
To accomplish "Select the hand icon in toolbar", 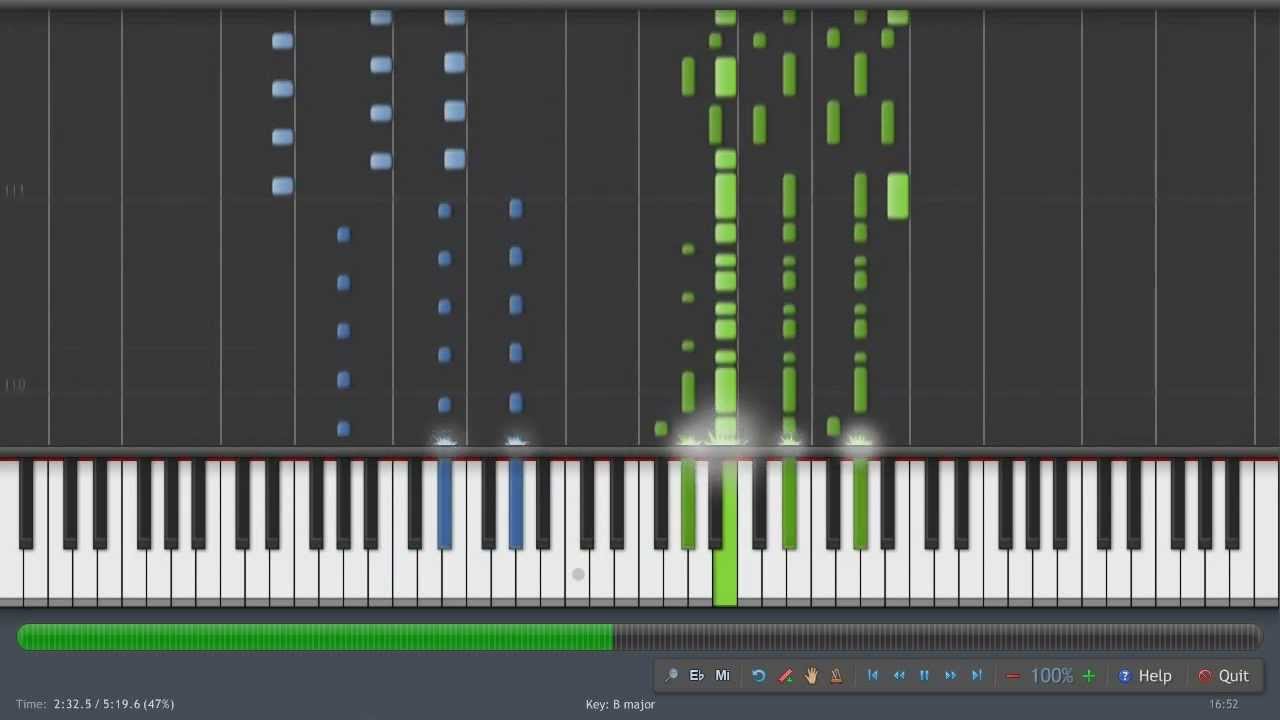I will click(811, 676).
